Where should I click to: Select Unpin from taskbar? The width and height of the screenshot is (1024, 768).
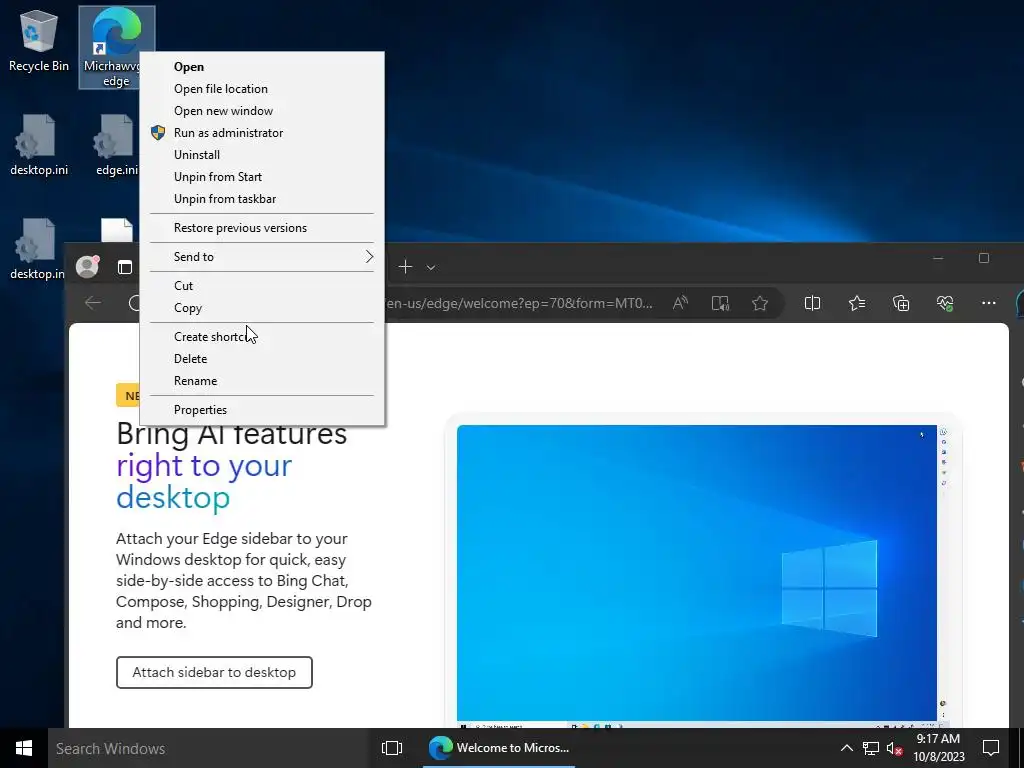click(x=262, y=199)
